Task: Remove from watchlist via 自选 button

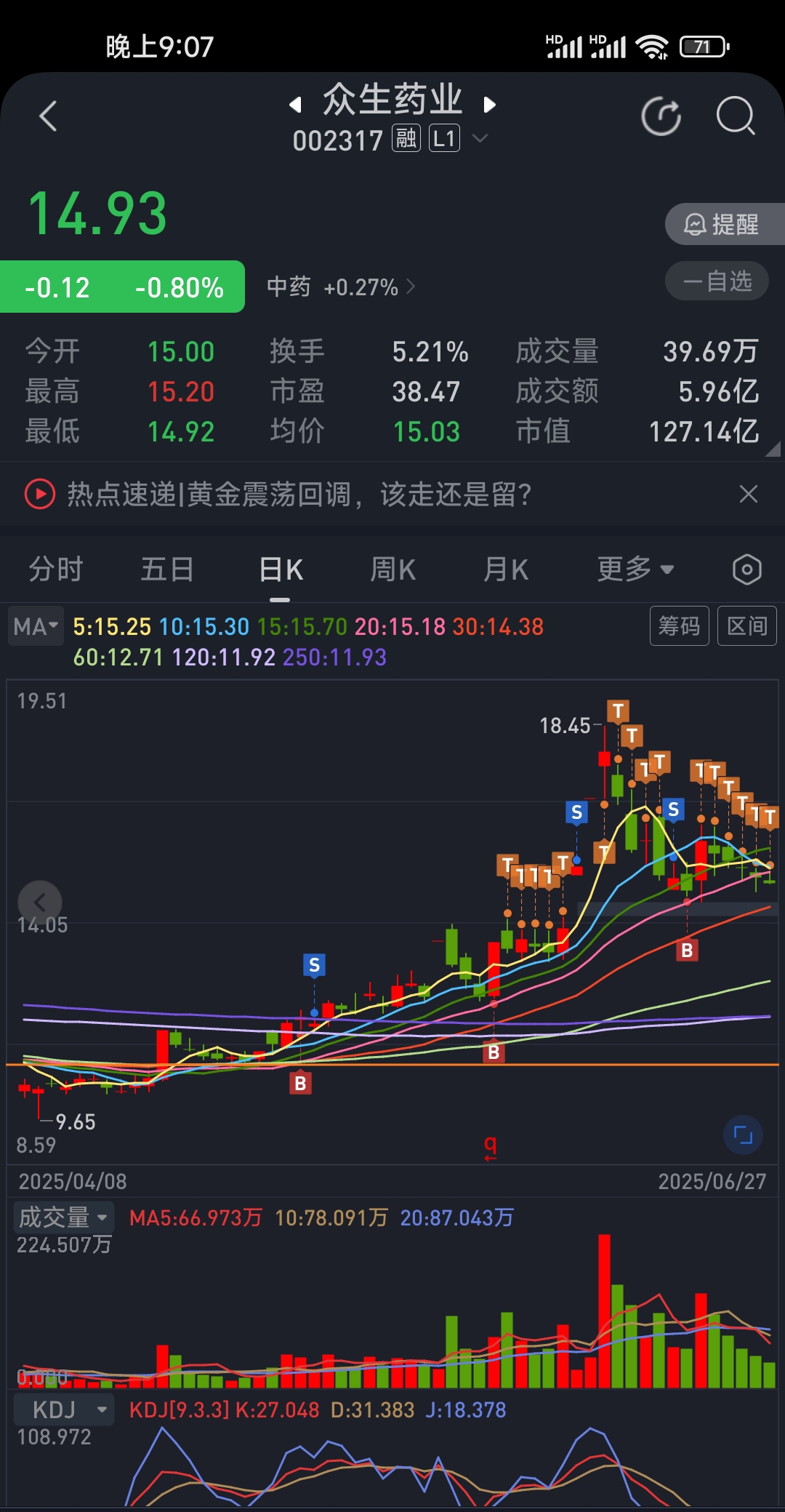Action: tap(717, 281)
